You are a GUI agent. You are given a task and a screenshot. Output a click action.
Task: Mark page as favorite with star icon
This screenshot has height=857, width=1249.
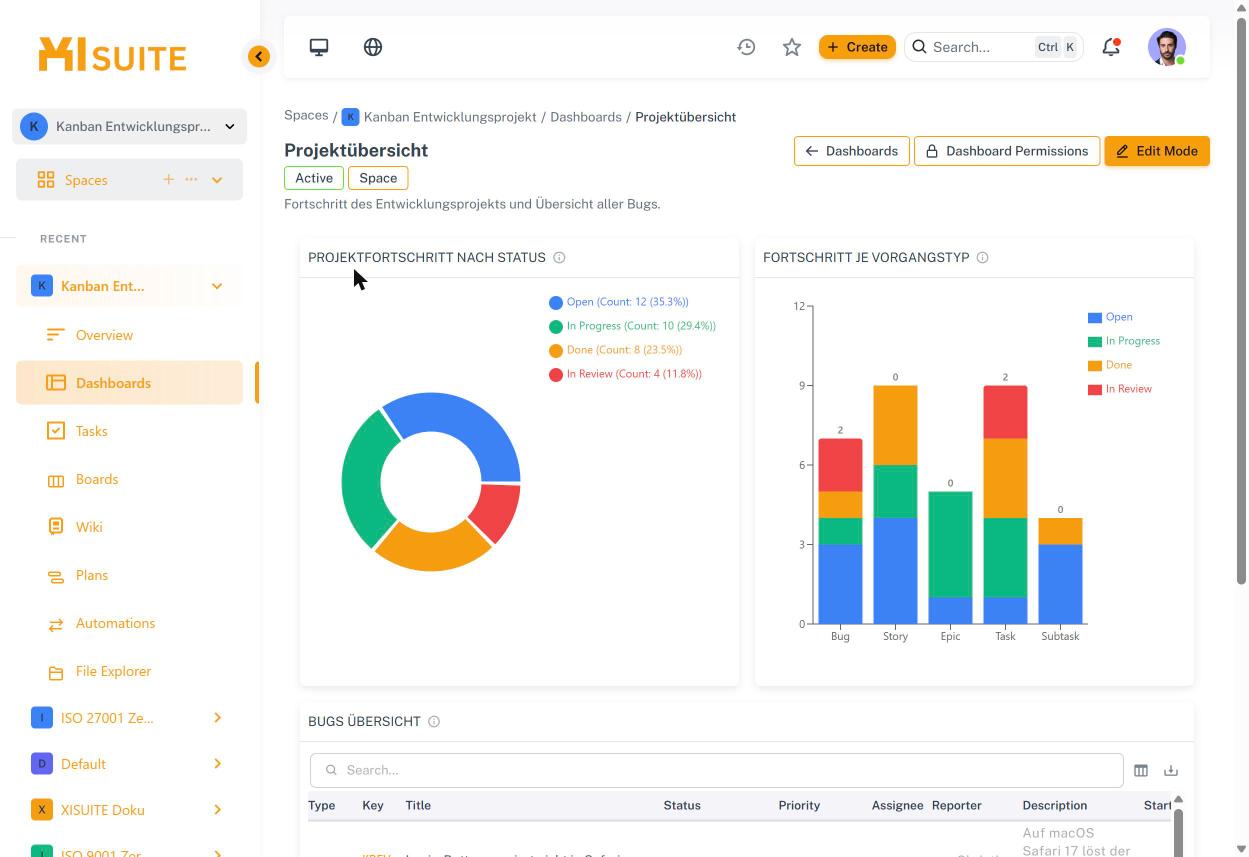(x=792, y=47)
